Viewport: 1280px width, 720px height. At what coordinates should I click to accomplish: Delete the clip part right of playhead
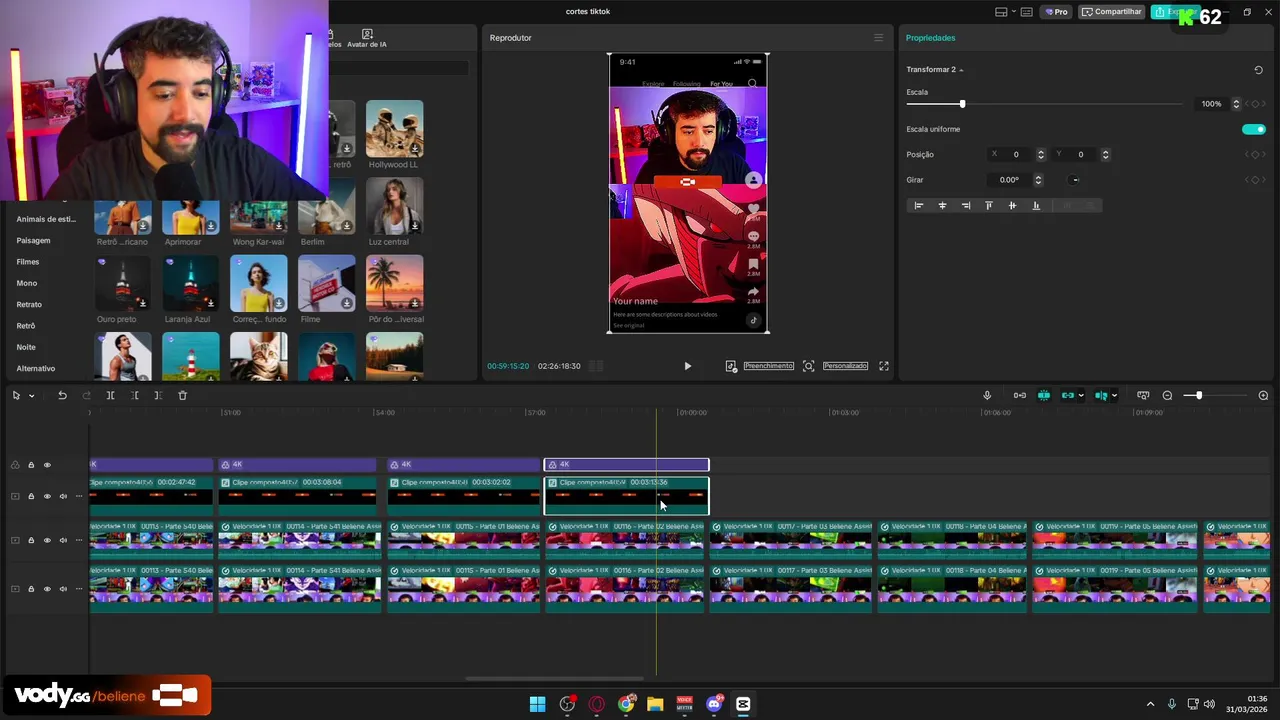click(x=158, y=396)
